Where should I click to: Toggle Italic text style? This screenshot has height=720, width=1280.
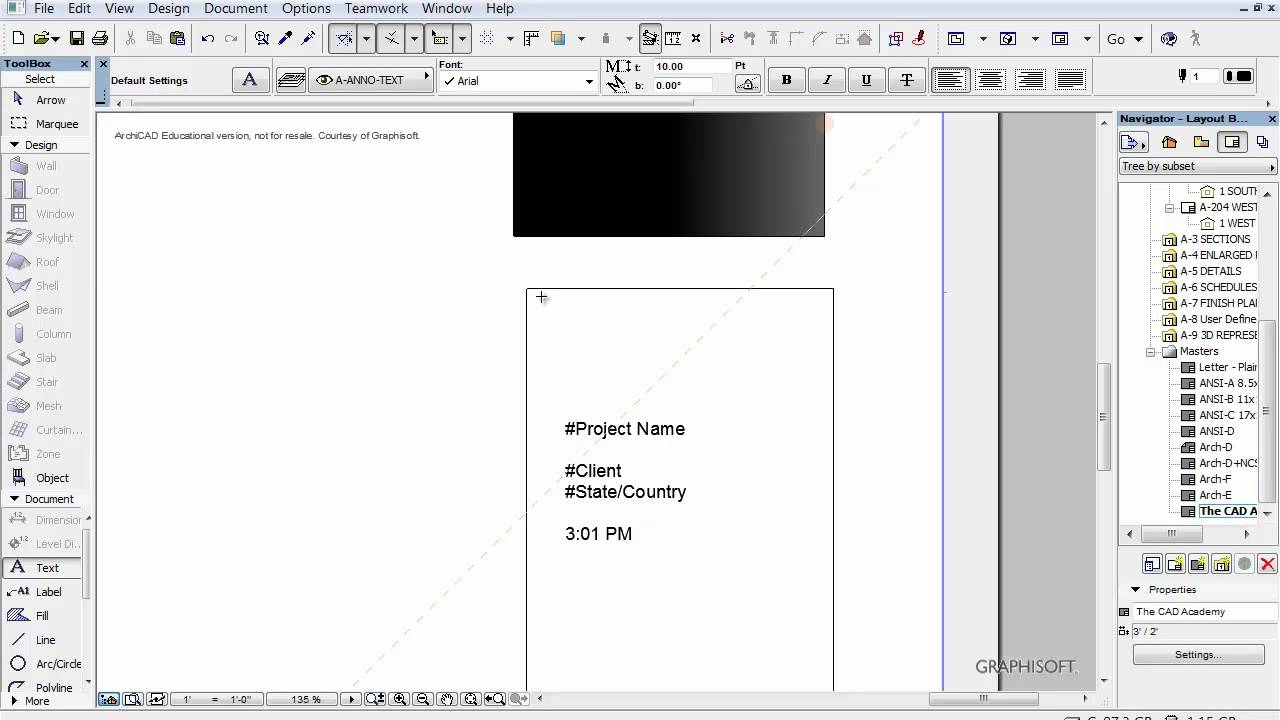(x=827, y=80)
